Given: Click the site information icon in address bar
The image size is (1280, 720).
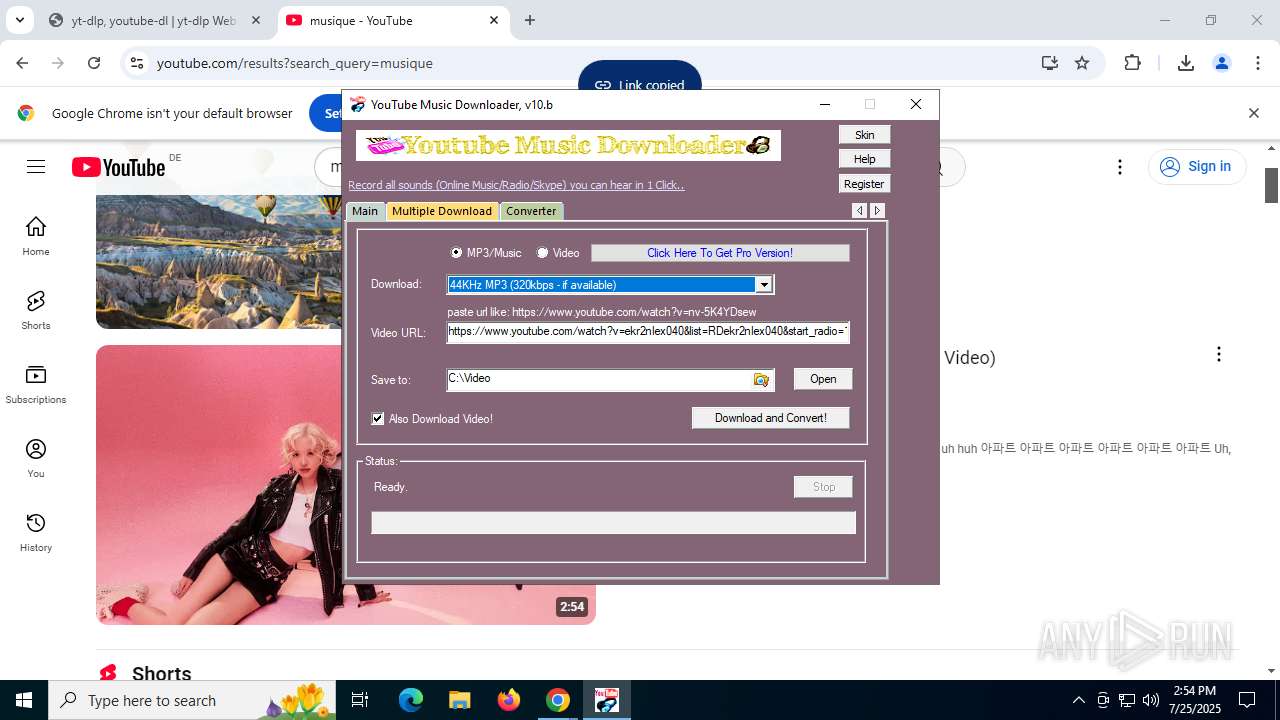Looking at the screenshot, I should (x=137, y=63).
